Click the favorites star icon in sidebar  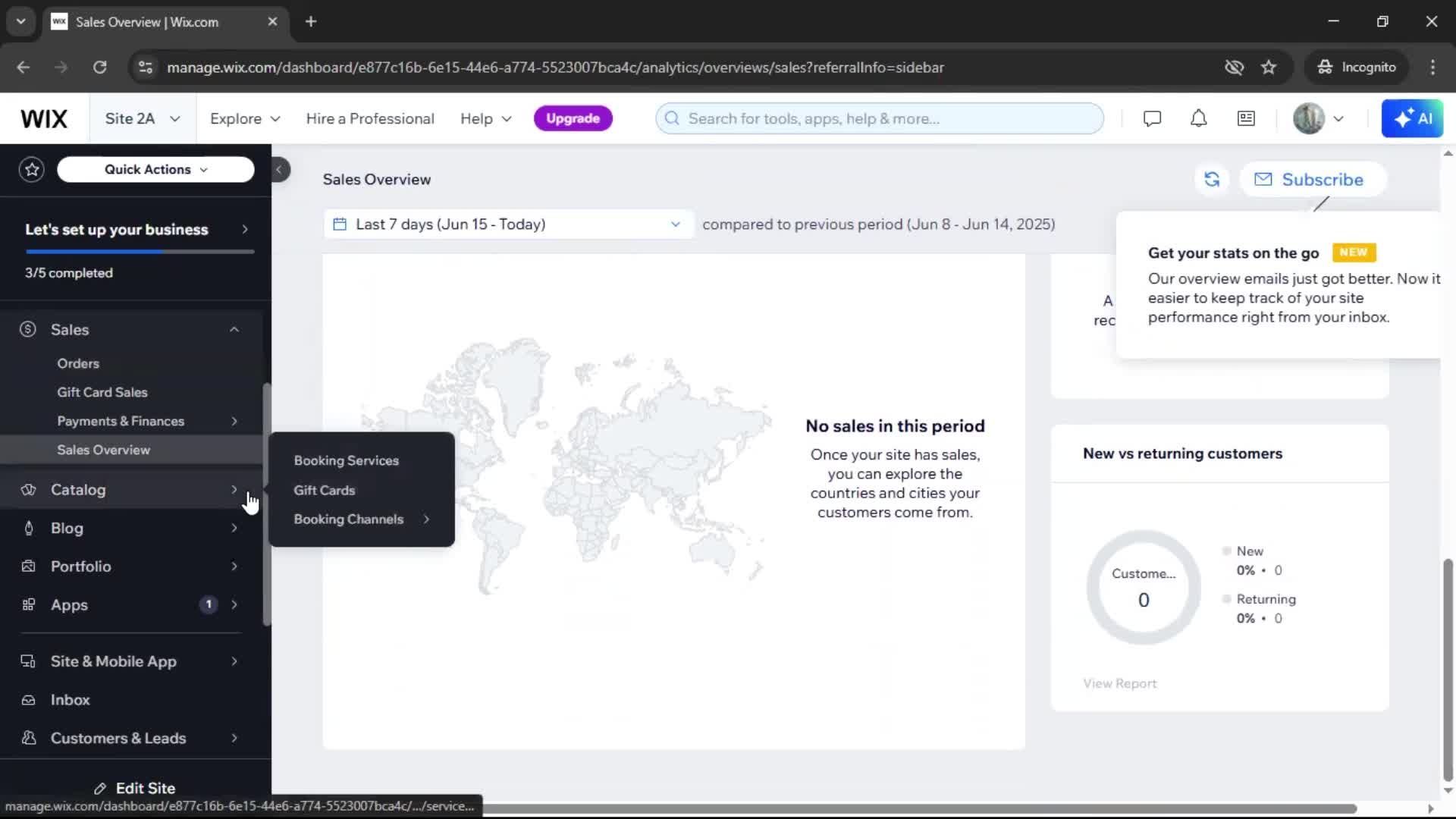coord(32,169)
